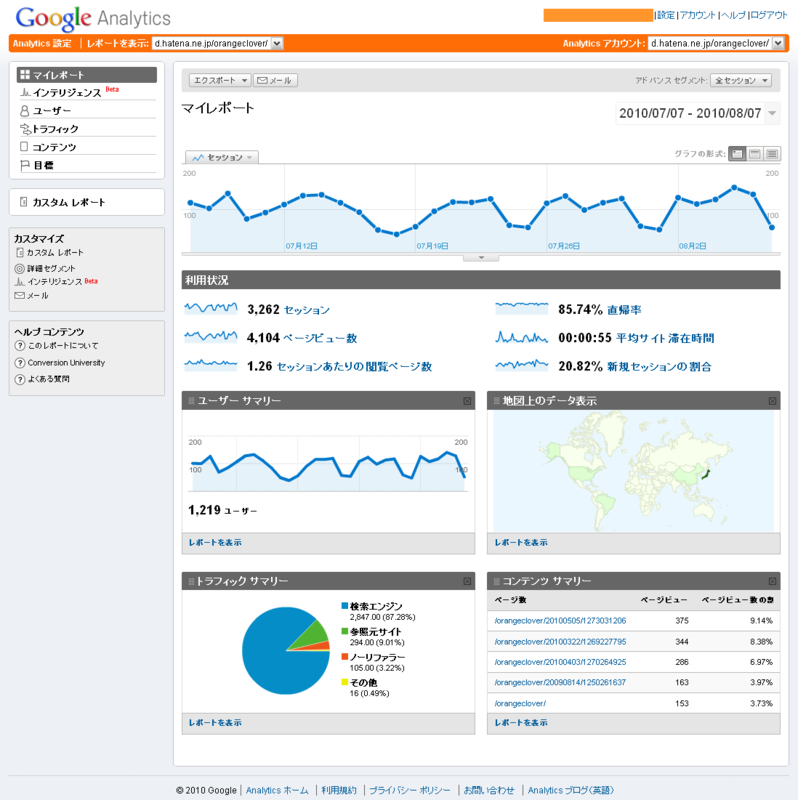The width and height of the screenshot is (798, 800).
Task: Click the drag grip of ユーザー サマリー
Action: (x=191, y=401)
